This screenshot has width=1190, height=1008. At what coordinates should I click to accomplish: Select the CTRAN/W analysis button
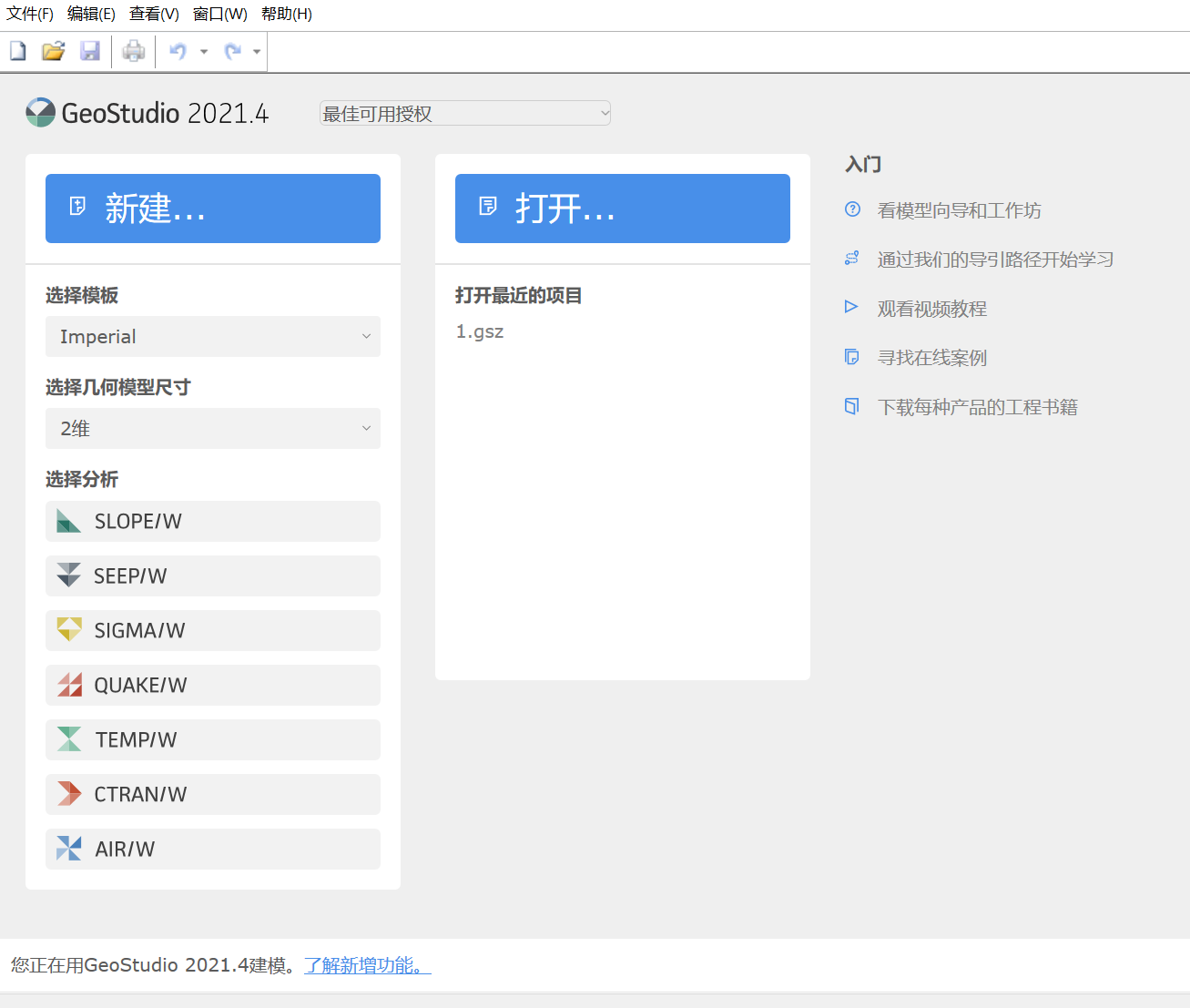click(213, 794)
